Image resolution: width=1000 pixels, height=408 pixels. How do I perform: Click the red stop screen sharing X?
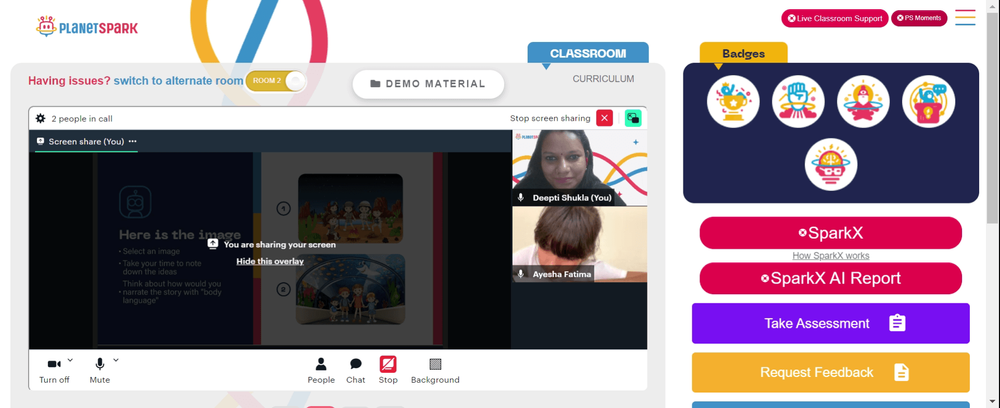[604, 118]
